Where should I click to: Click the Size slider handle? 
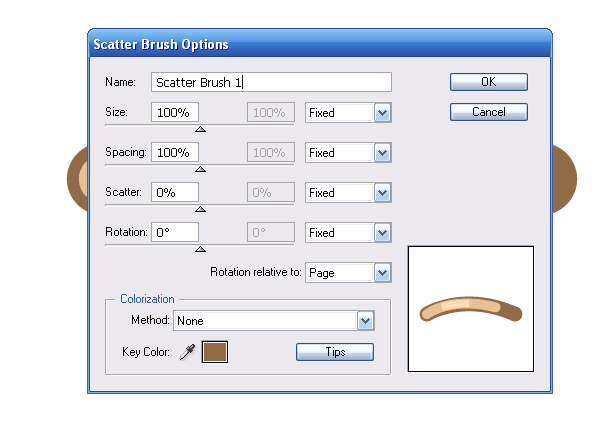click(200, 129)
